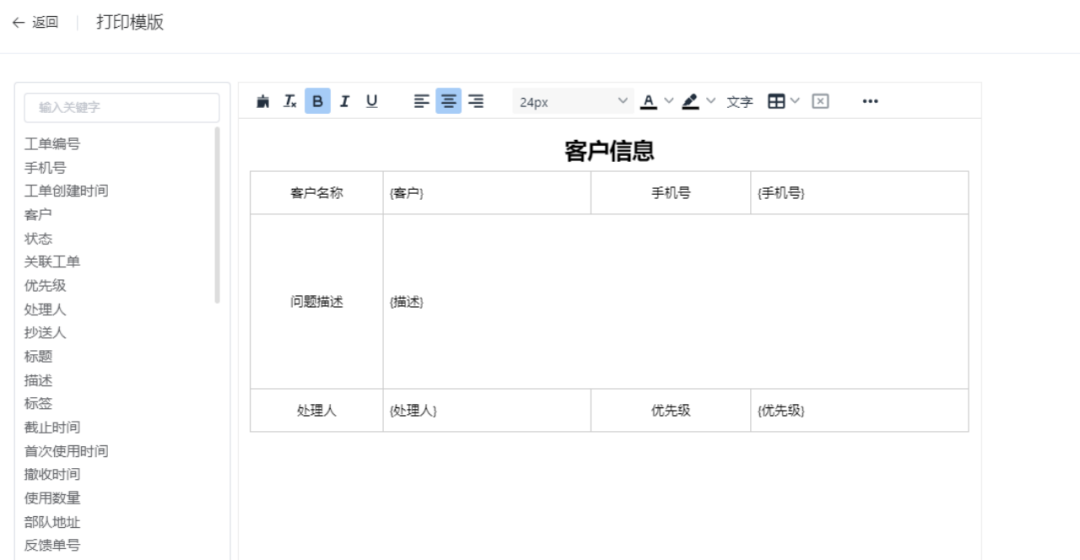Viewport: 1080px width, 560px height.
Task: Select field 关联工单
Action: [x=52, y=262]
